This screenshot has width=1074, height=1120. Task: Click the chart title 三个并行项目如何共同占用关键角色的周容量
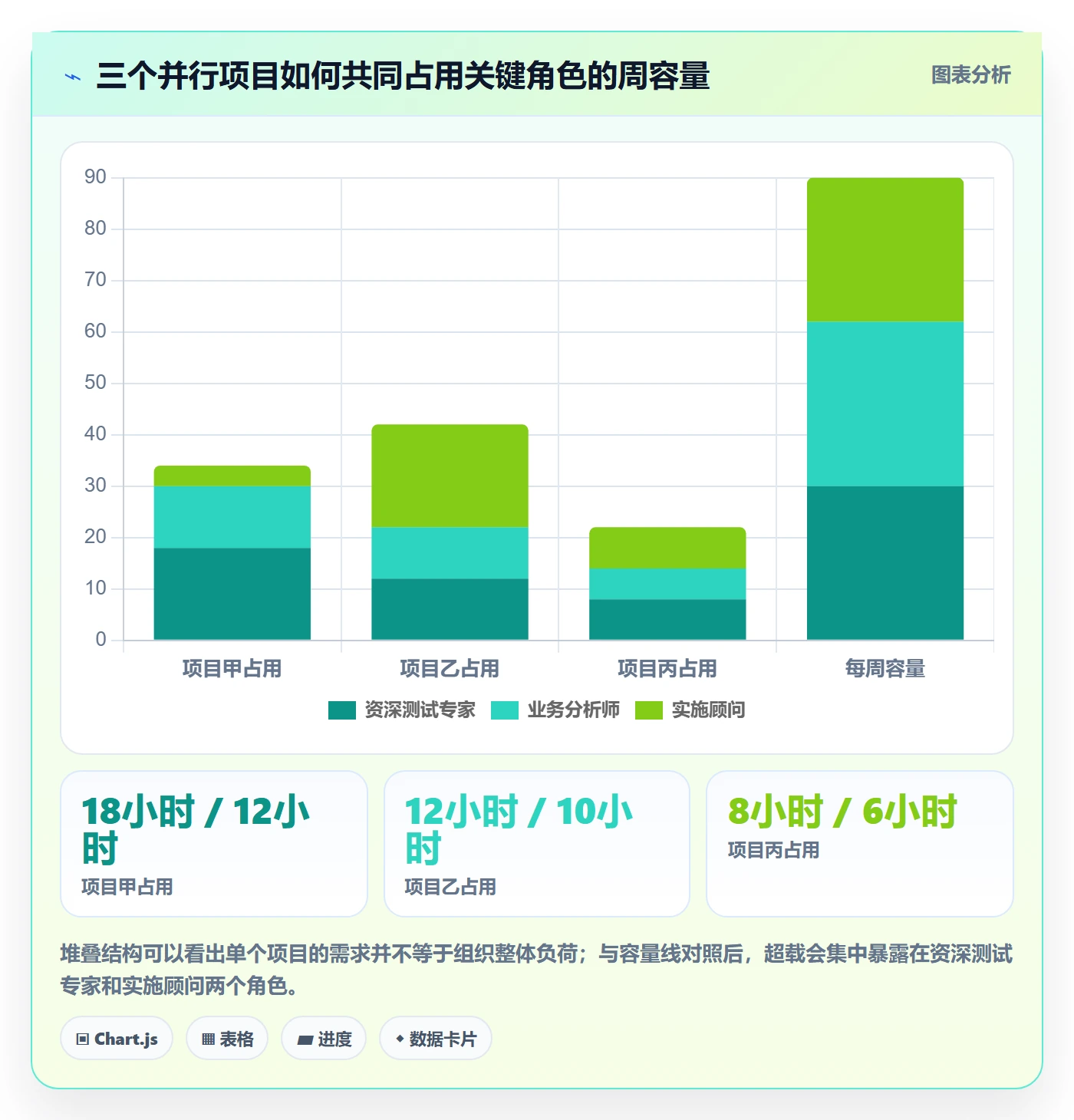[x=403, y=76]
